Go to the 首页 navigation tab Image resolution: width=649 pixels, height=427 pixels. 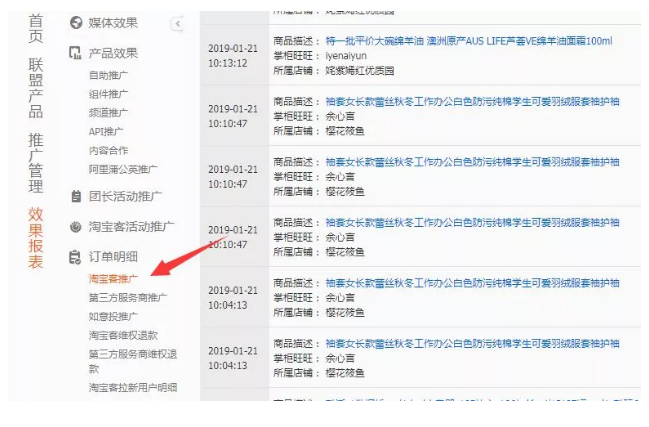click(36, 28)
